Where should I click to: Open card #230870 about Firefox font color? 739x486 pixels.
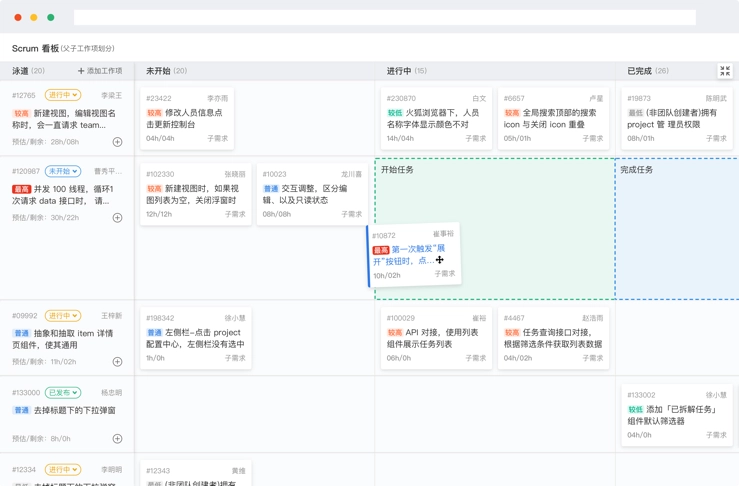[436, 118]
